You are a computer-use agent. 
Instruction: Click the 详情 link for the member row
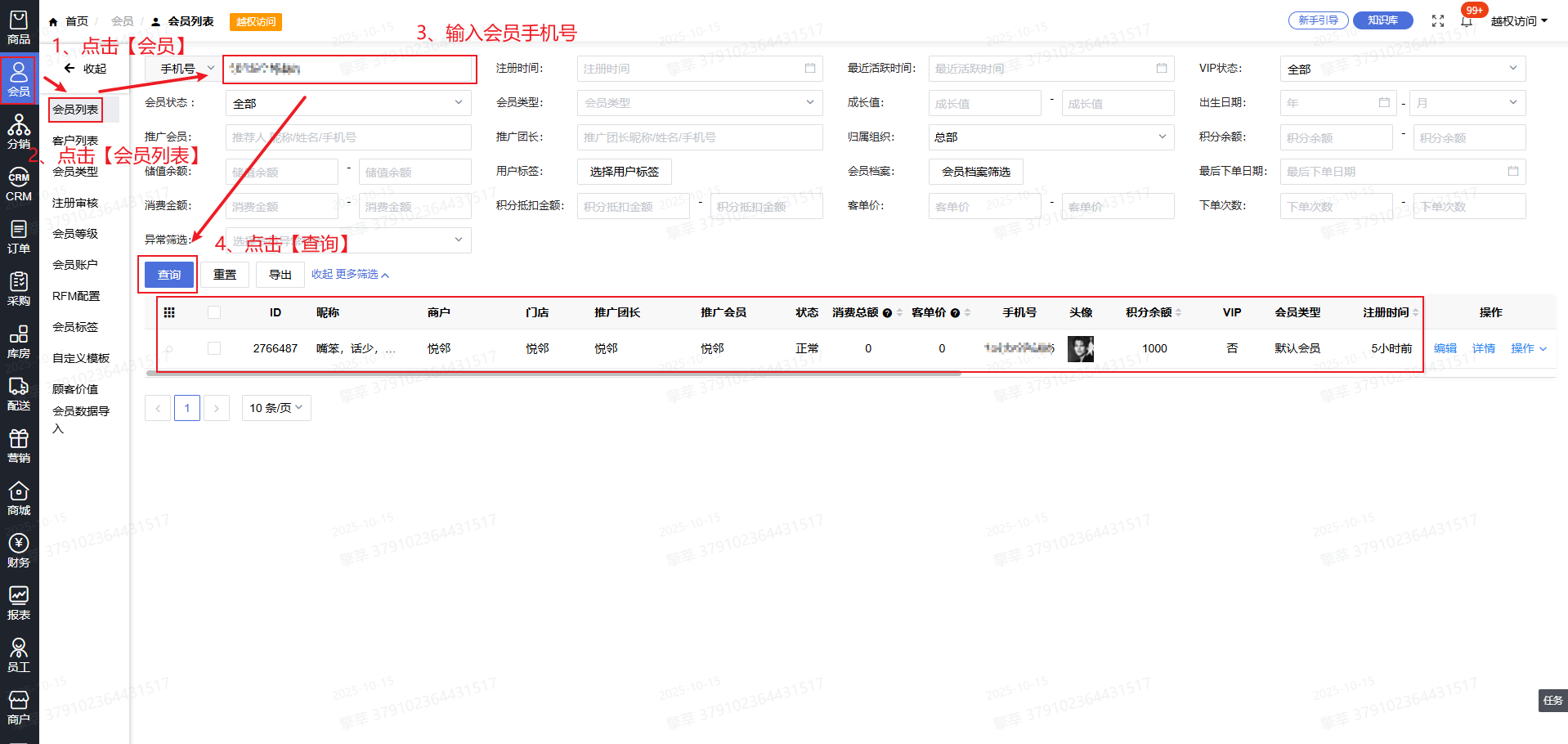(x=1483, y=348)
